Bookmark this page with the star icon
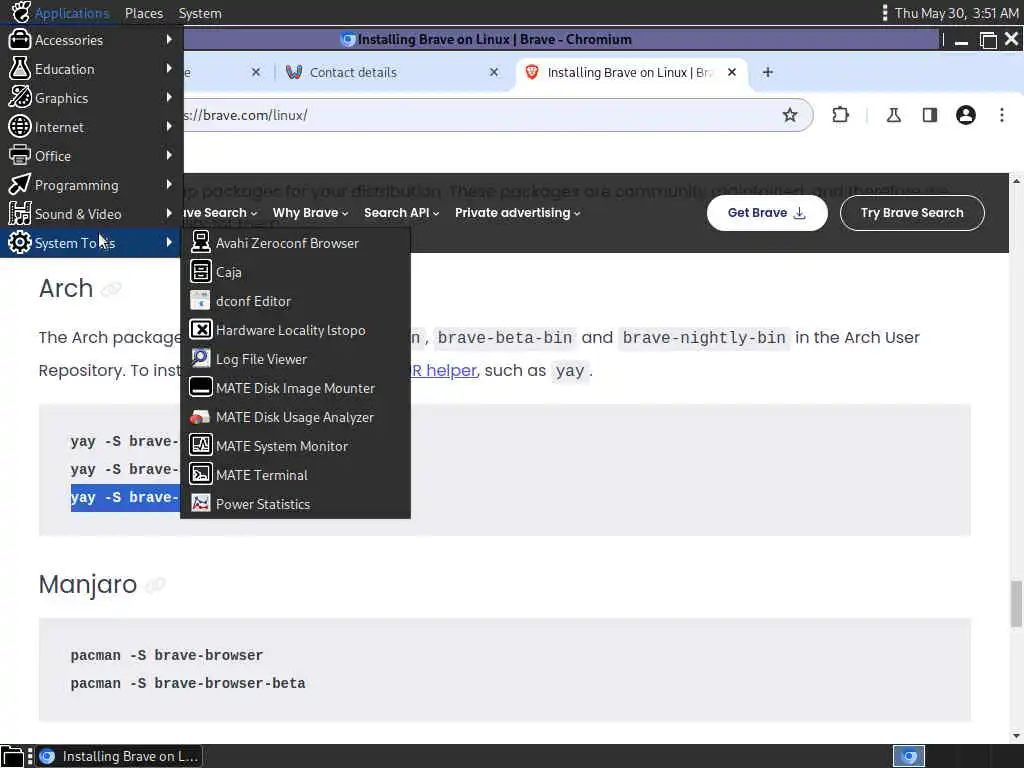Viewport: 1024px width, 768px height. point(790,116)
